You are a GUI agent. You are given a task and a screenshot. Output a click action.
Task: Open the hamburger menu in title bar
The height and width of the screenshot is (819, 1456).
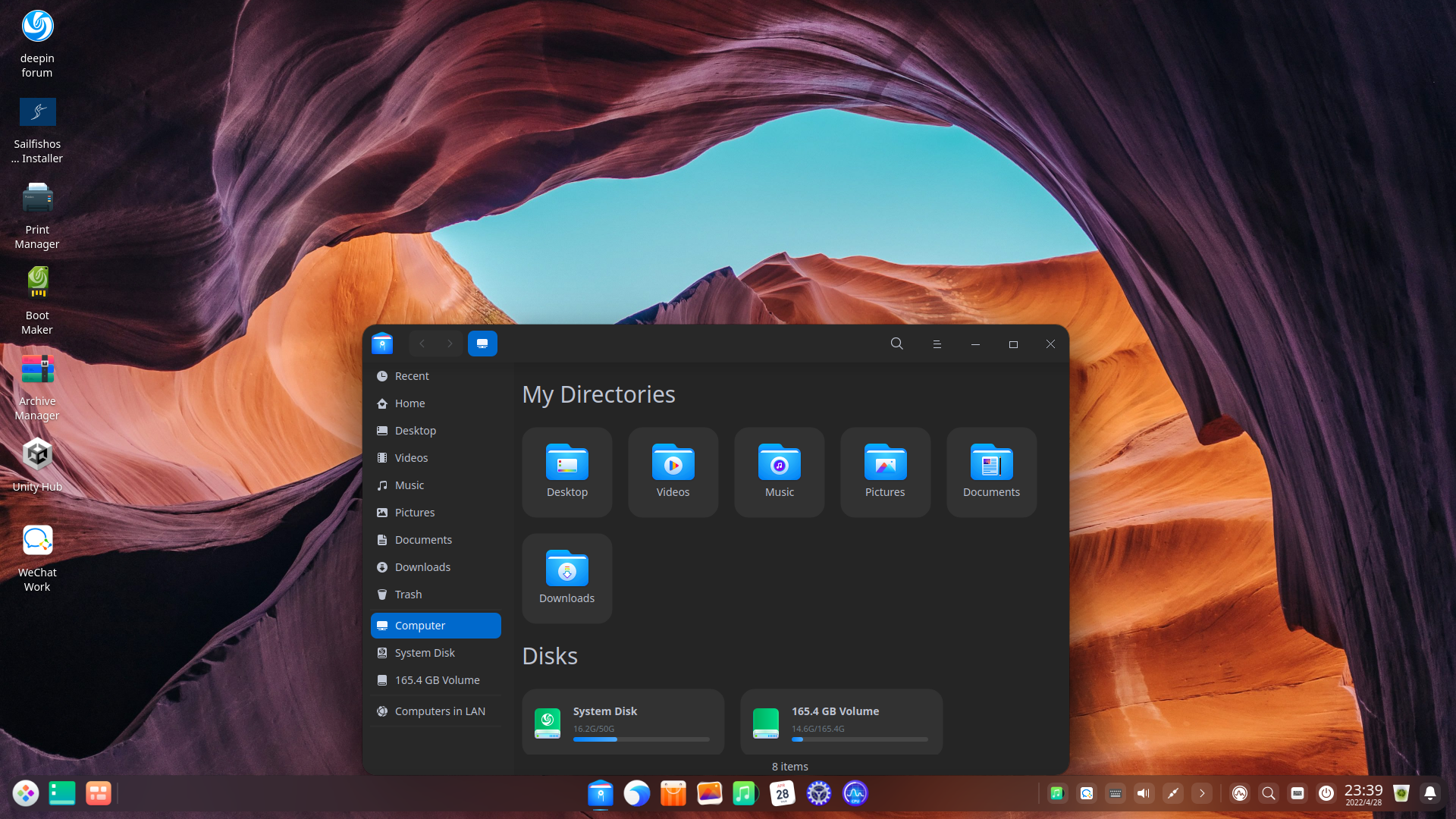click(x=937, y=344)
